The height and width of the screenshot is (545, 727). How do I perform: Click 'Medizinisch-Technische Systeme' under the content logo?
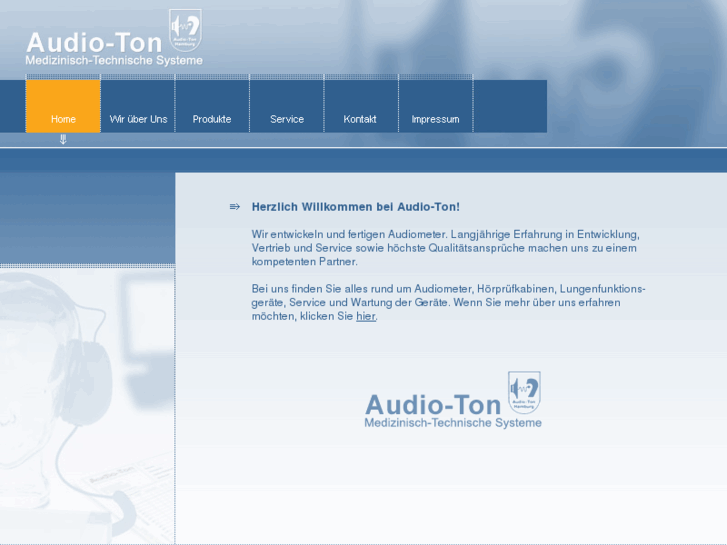pyautogui.click(x=453, y=423)
